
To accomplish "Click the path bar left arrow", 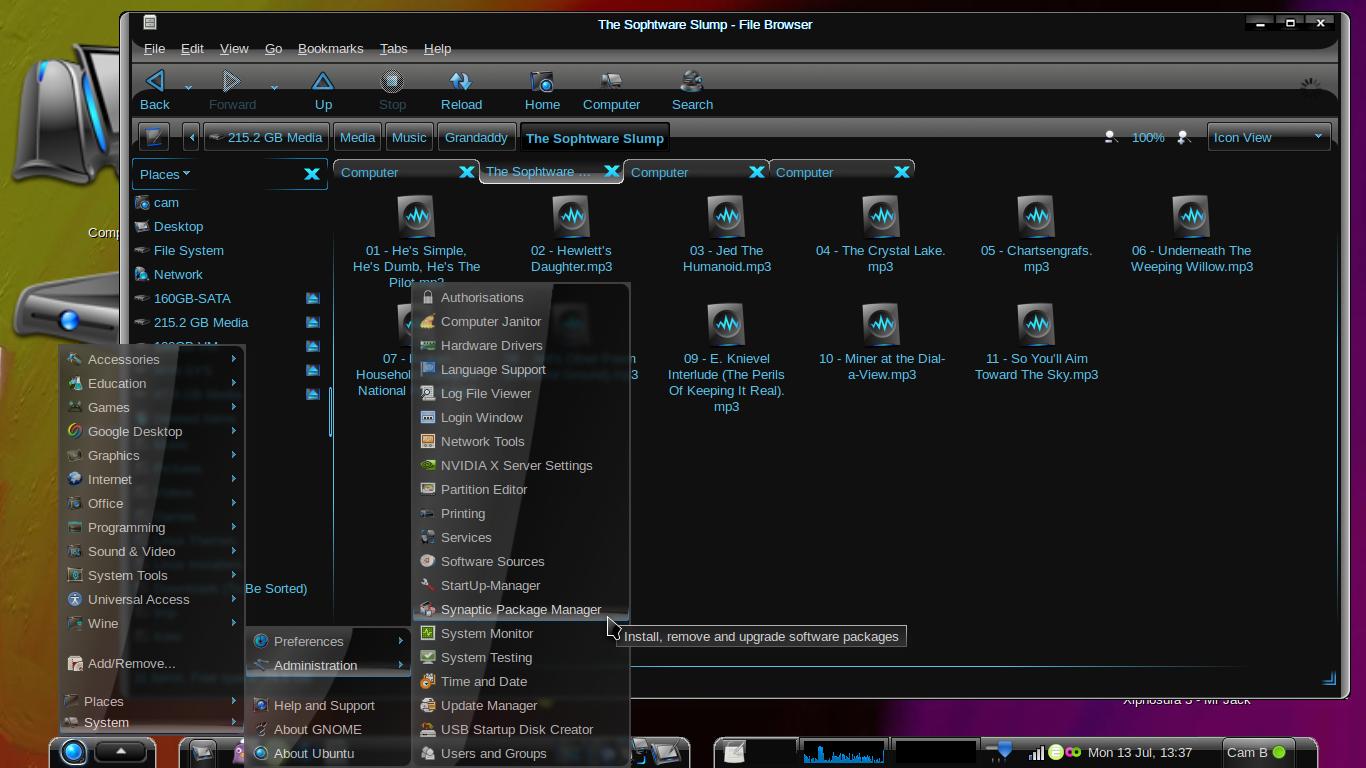I will [x=191, y=137].
